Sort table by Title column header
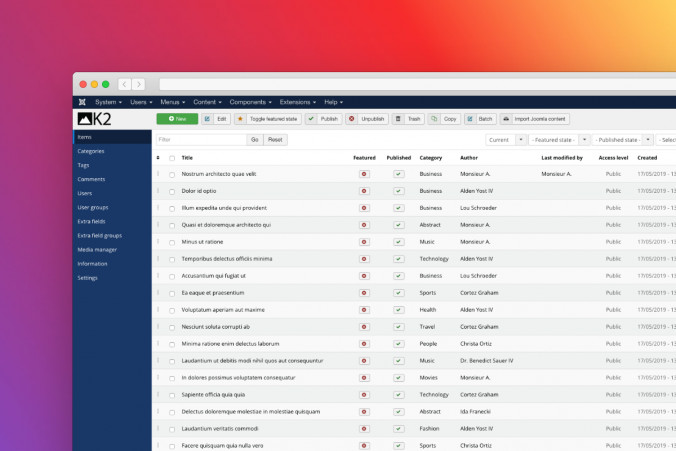The width and height of the screenshot is (676, 451). point(187,158)
